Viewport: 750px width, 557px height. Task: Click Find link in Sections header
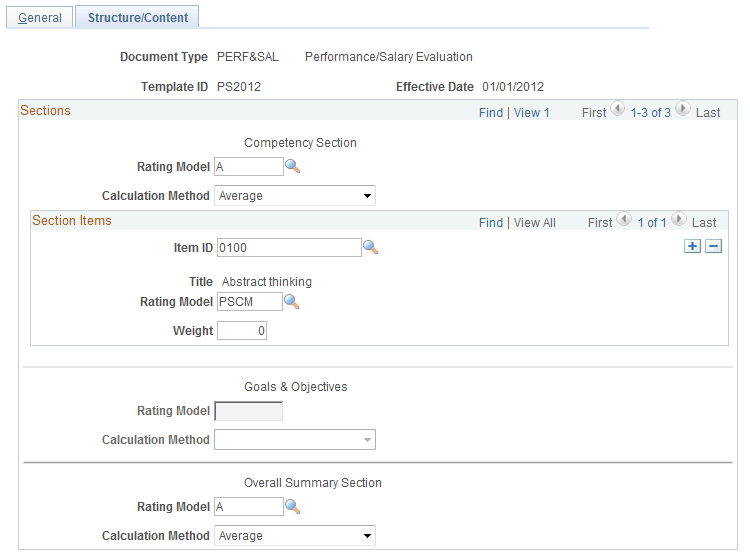491,113
